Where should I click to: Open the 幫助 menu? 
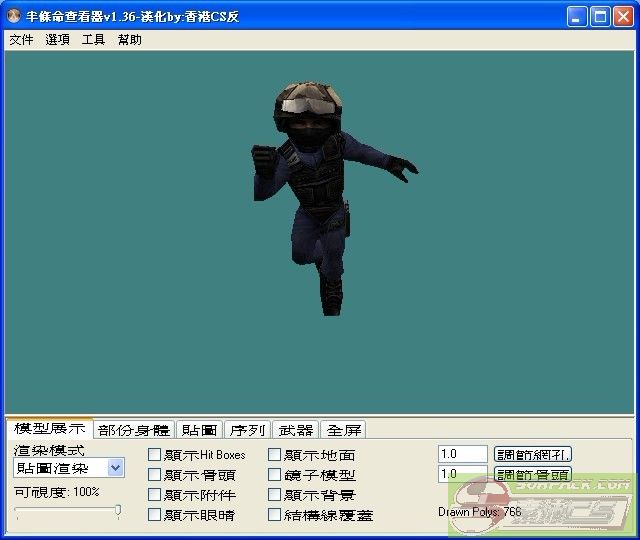point(129,40)
